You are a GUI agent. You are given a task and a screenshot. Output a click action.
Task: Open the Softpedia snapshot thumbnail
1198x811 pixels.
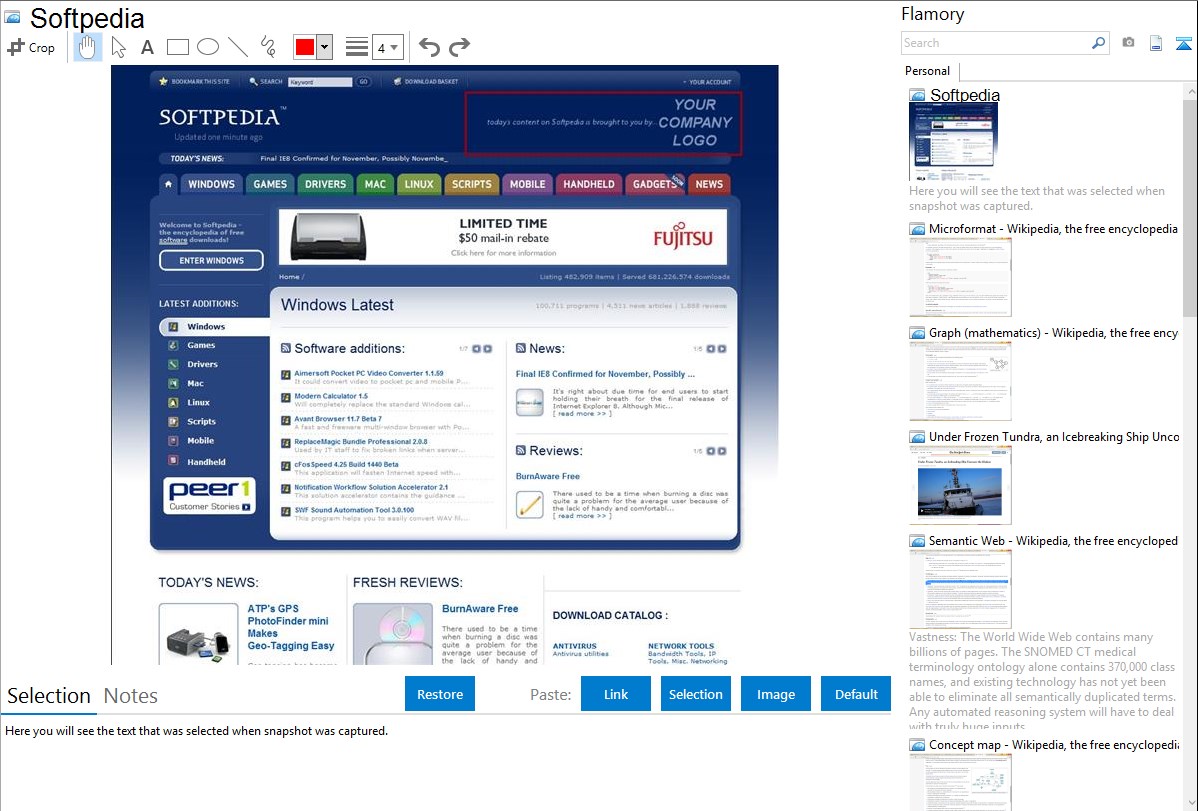954,142
